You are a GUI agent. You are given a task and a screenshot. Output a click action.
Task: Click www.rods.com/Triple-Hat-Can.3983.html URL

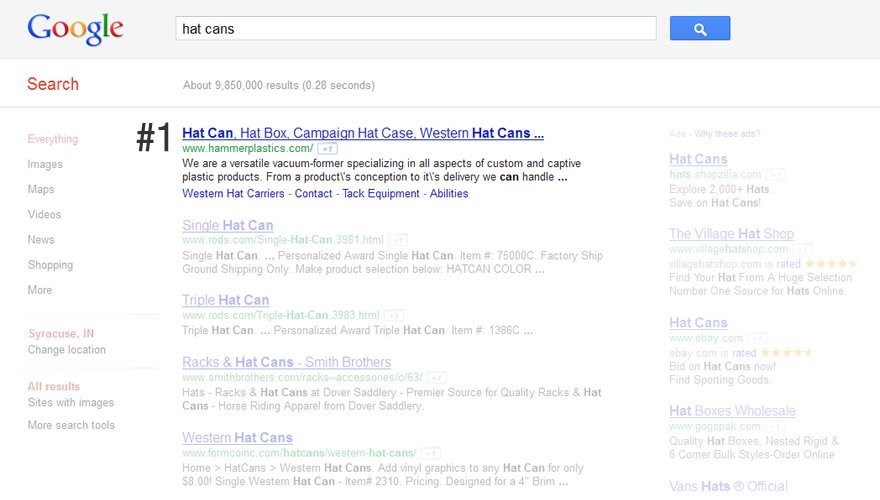281,315
